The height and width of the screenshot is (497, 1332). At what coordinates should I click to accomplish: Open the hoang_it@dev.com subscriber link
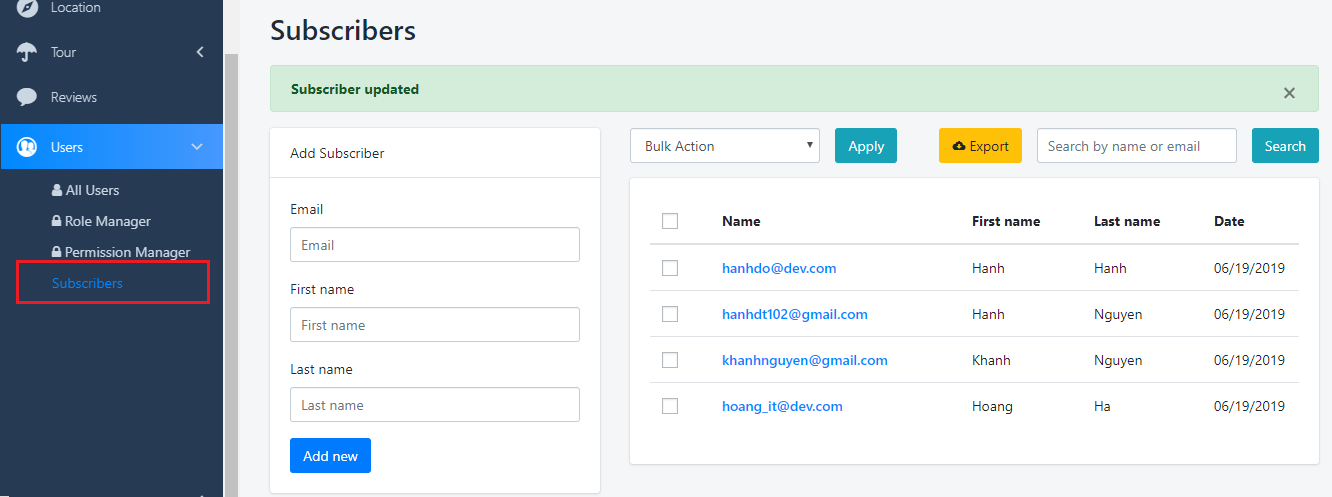pos(782,406)
